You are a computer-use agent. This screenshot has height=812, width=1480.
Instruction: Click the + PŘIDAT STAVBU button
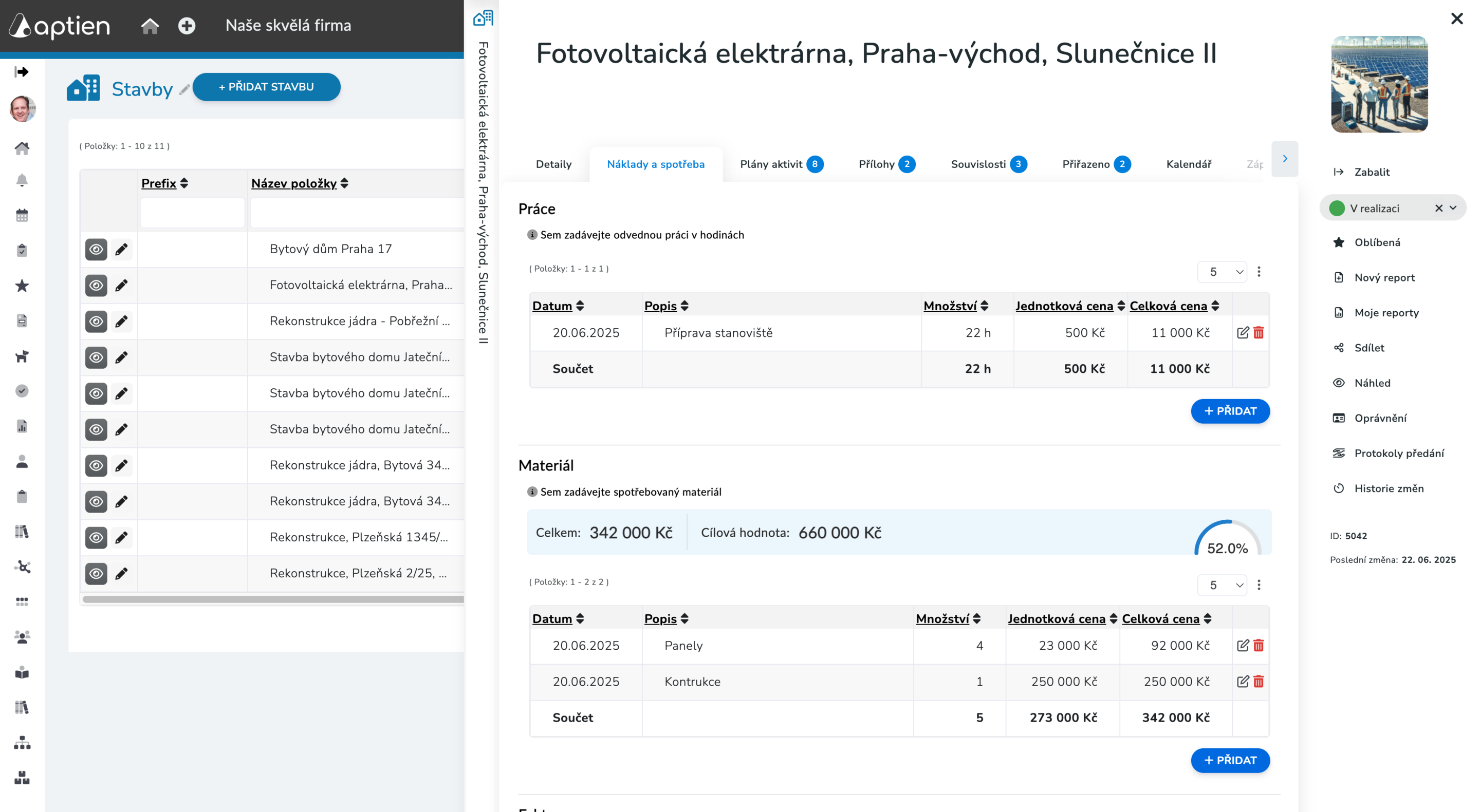[266, 87]
